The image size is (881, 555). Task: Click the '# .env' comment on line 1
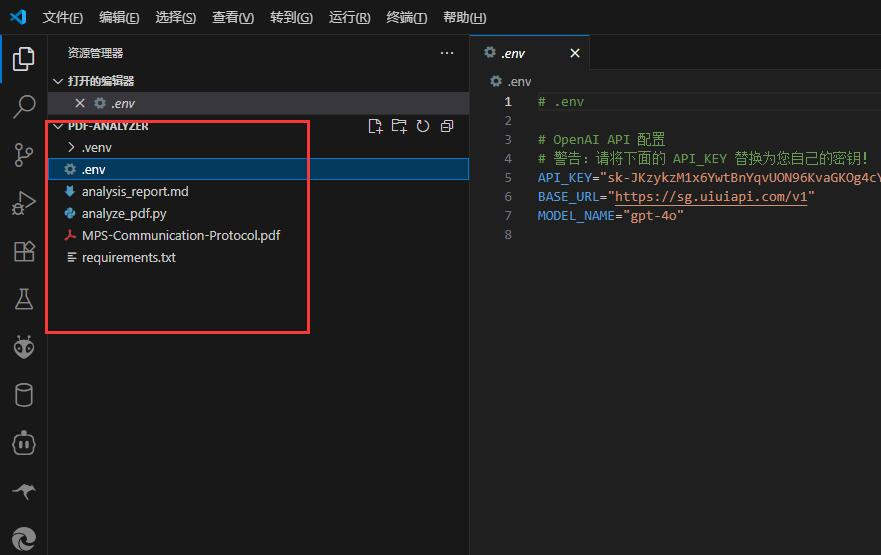point(561,102)
